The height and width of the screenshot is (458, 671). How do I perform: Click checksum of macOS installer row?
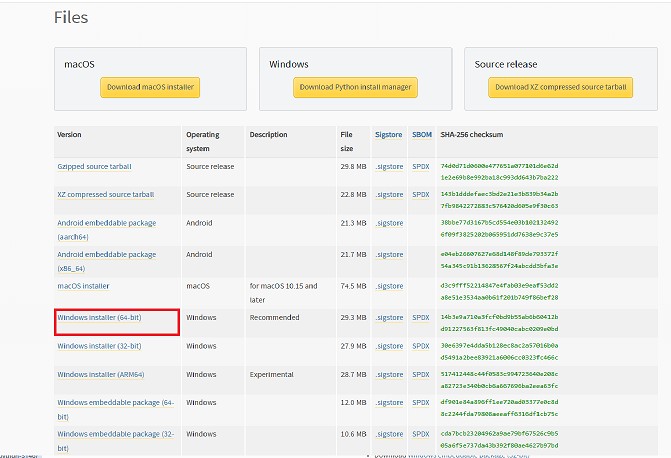pos(499,291)
